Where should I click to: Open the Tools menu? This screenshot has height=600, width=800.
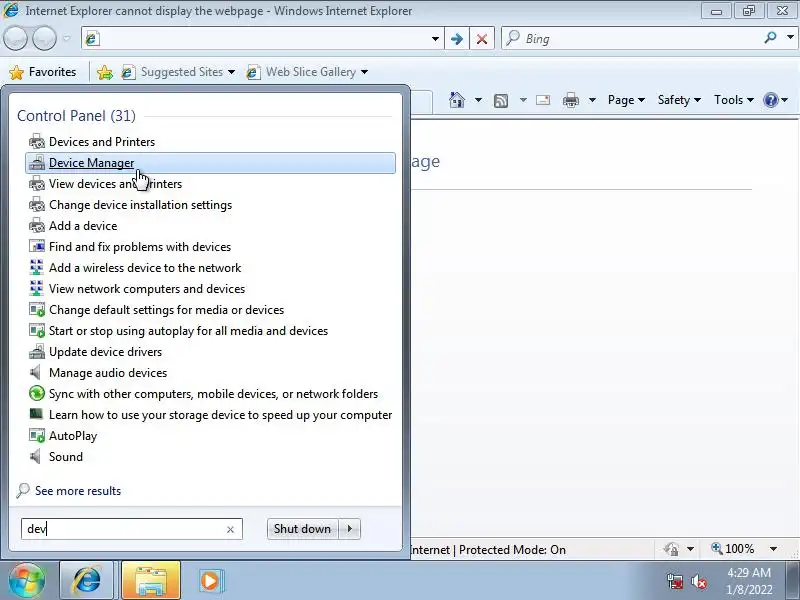pyautogui.click(x=734, y=100)
